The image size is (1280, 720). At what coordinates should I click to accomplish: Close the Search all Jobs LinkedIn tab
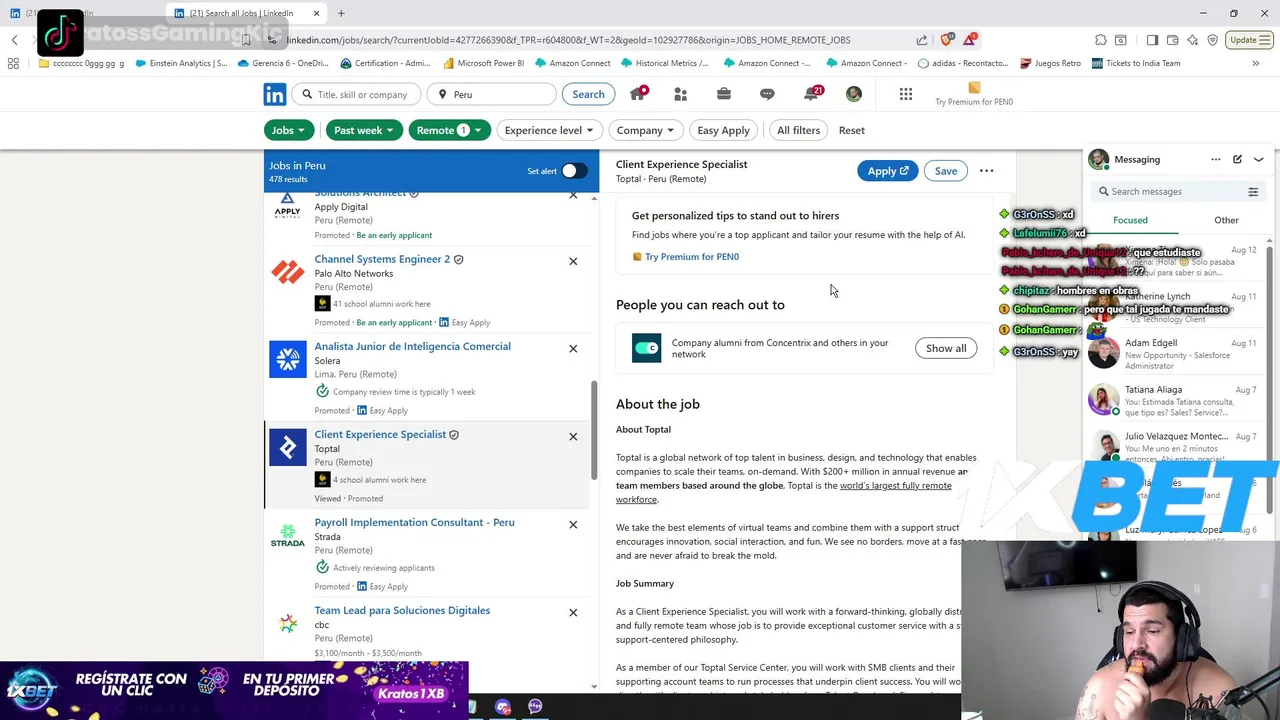tap(316, 13)
